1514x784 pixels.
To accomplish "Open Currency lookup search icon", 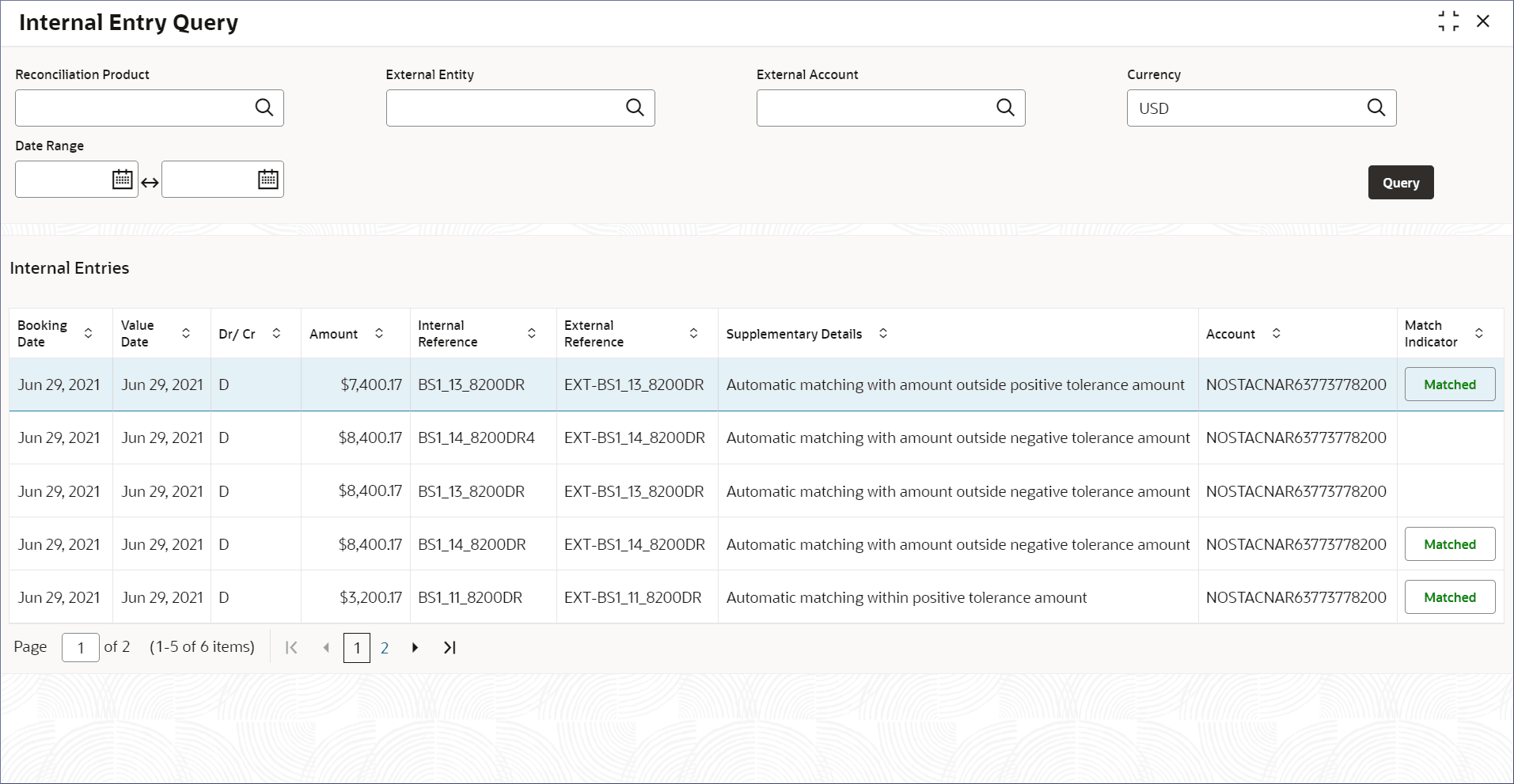I will click(x=1376, y=108).
